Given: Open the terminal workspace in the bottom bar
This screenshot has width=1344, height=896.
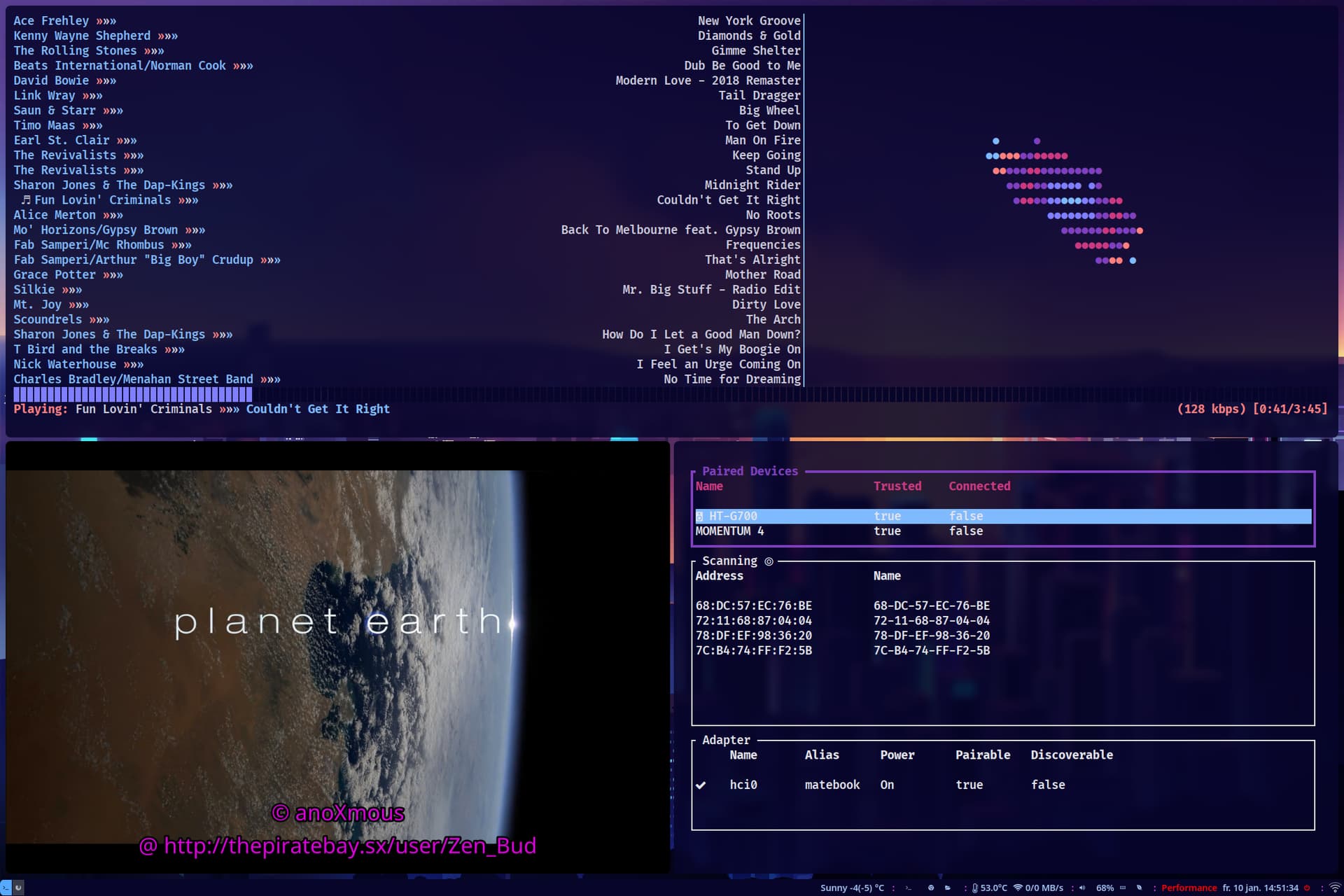Looking at the screenshot, I should pos(6,886).
